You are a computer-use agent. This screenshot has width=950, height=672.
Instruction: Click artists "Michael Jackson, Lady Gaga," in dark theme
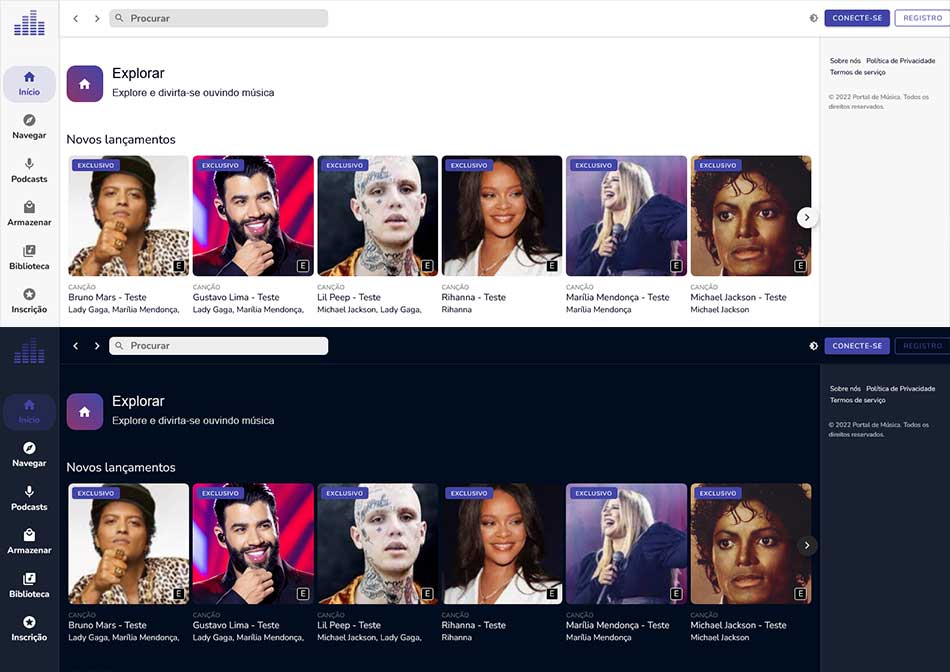(370, 637)
